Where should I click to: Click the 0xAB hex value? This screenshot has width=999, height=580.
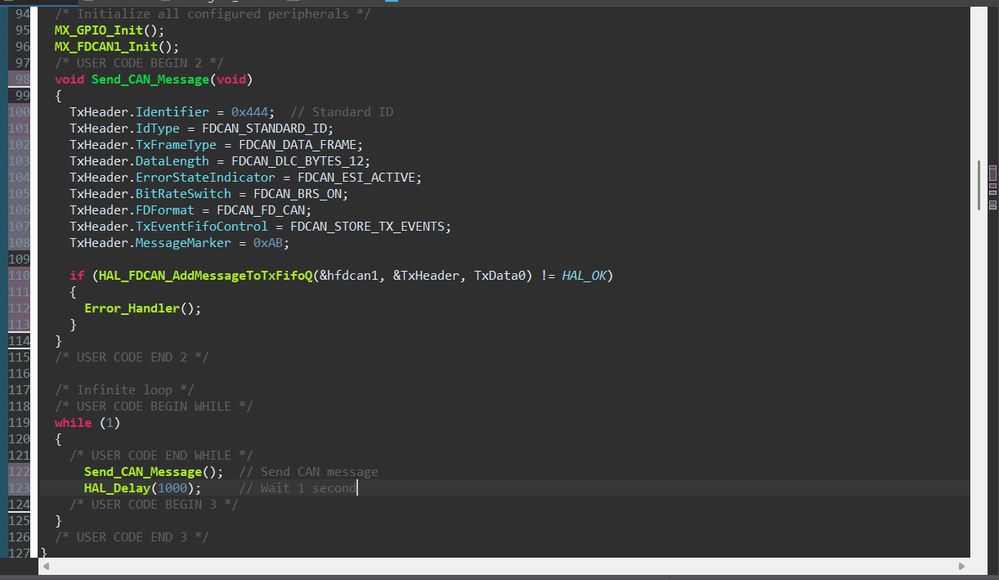click(268, 243)
